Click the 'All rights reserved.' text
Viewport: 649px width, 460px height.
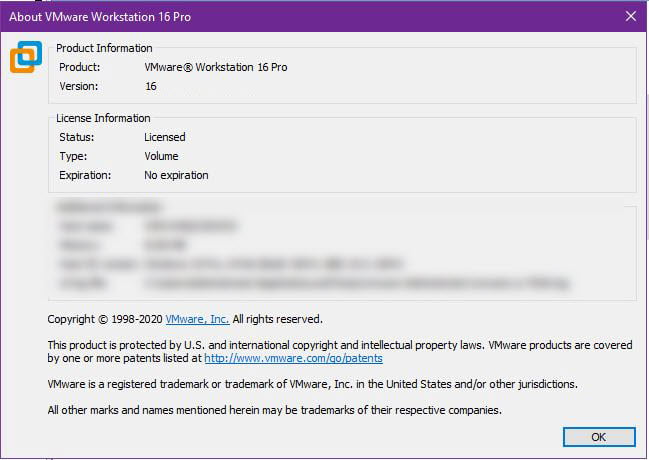pyautogui.click(x=278, y=319)
